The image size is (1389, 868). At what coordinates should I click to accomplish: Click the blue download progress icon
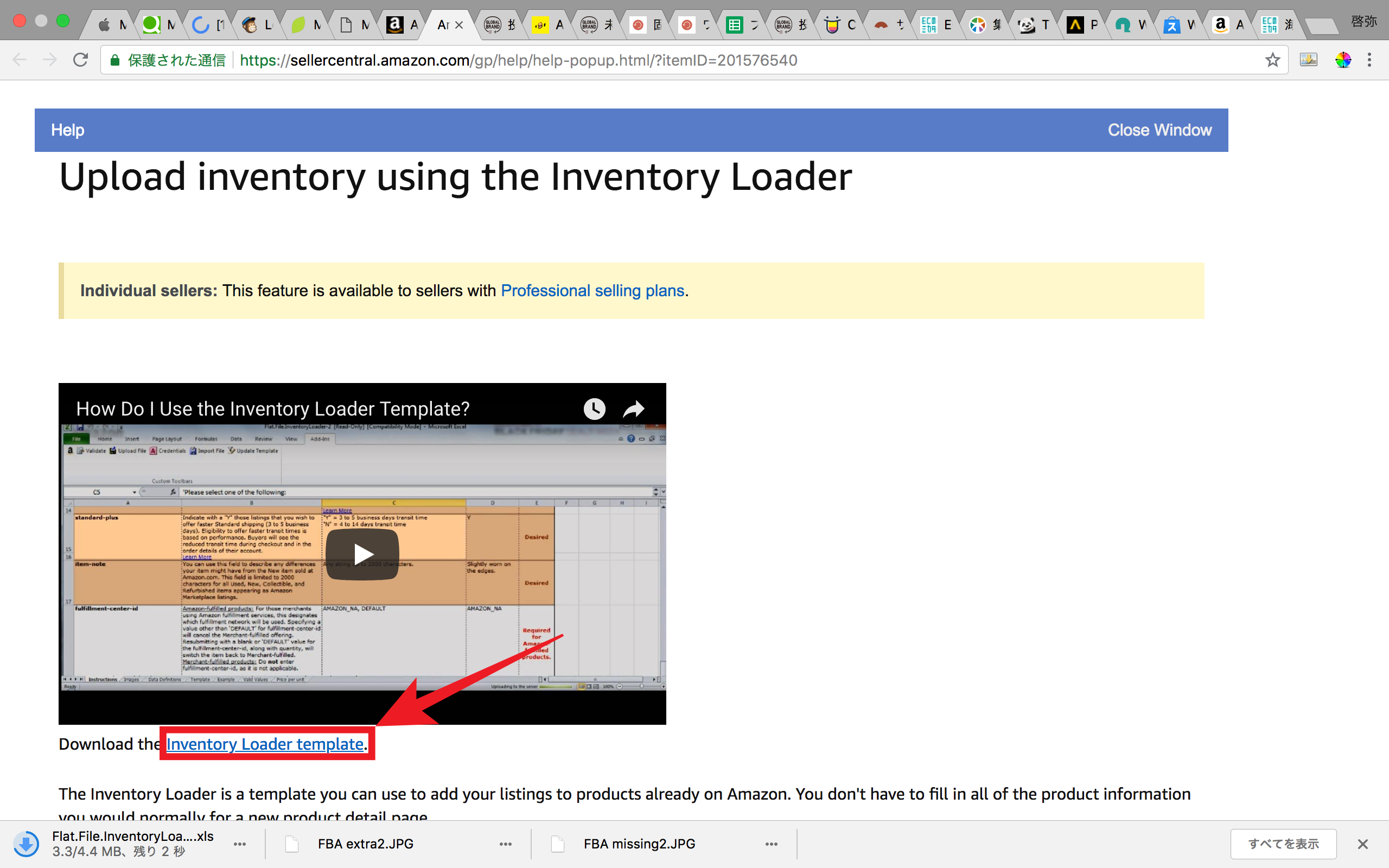pos(26,844)
